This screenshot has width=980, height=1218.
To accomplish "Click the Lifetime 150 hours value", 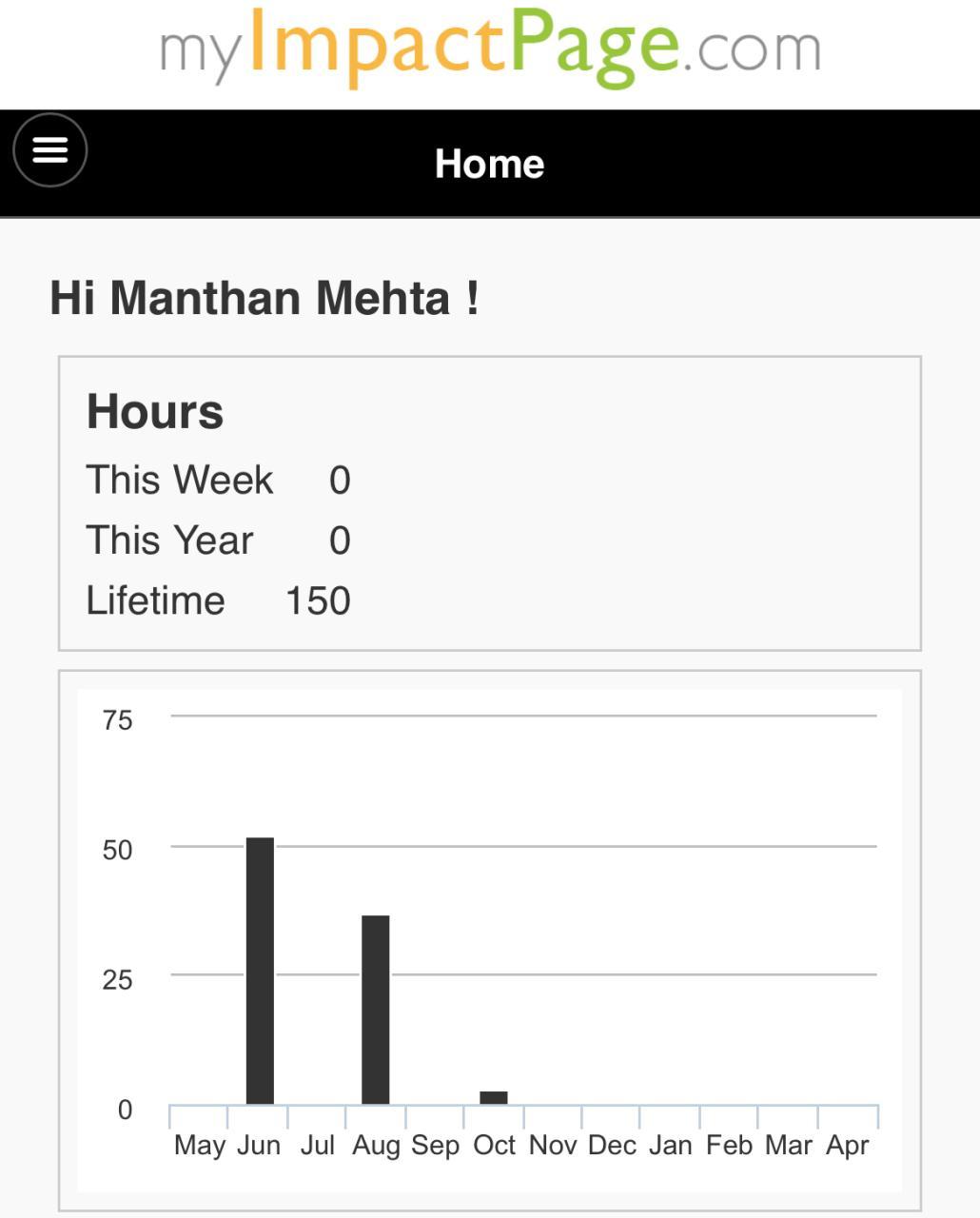I will point(318,601).
